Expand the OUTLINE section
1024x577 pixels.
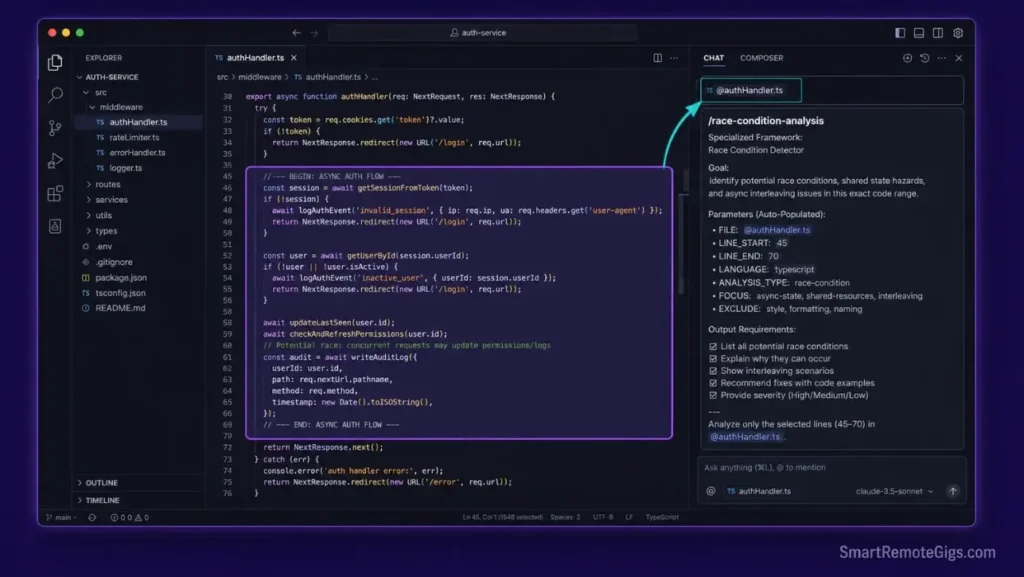98,483
